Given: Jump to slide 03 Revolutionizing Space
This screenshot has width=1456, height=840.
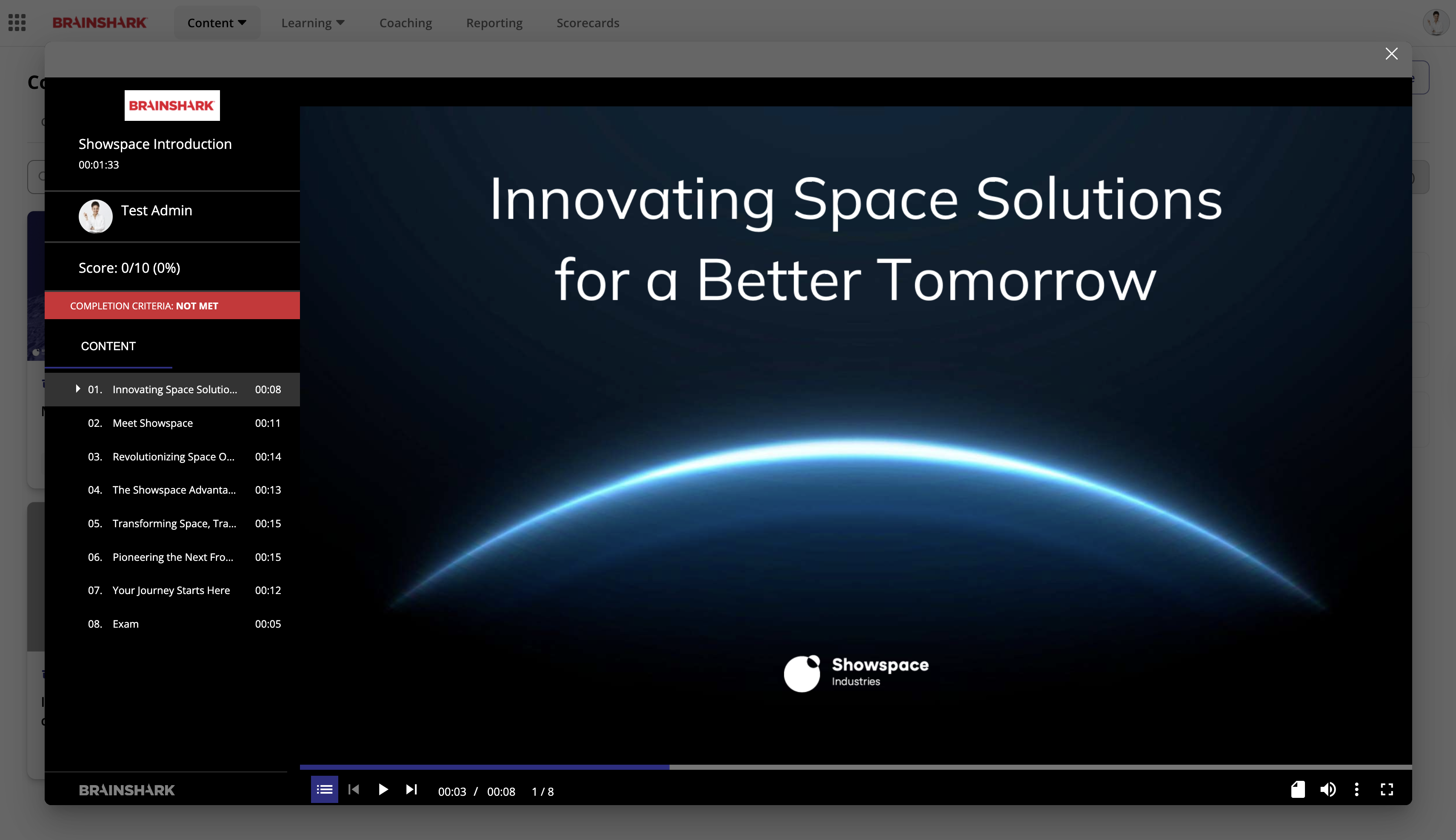Looking at the screenshot, I should point(172,456).
